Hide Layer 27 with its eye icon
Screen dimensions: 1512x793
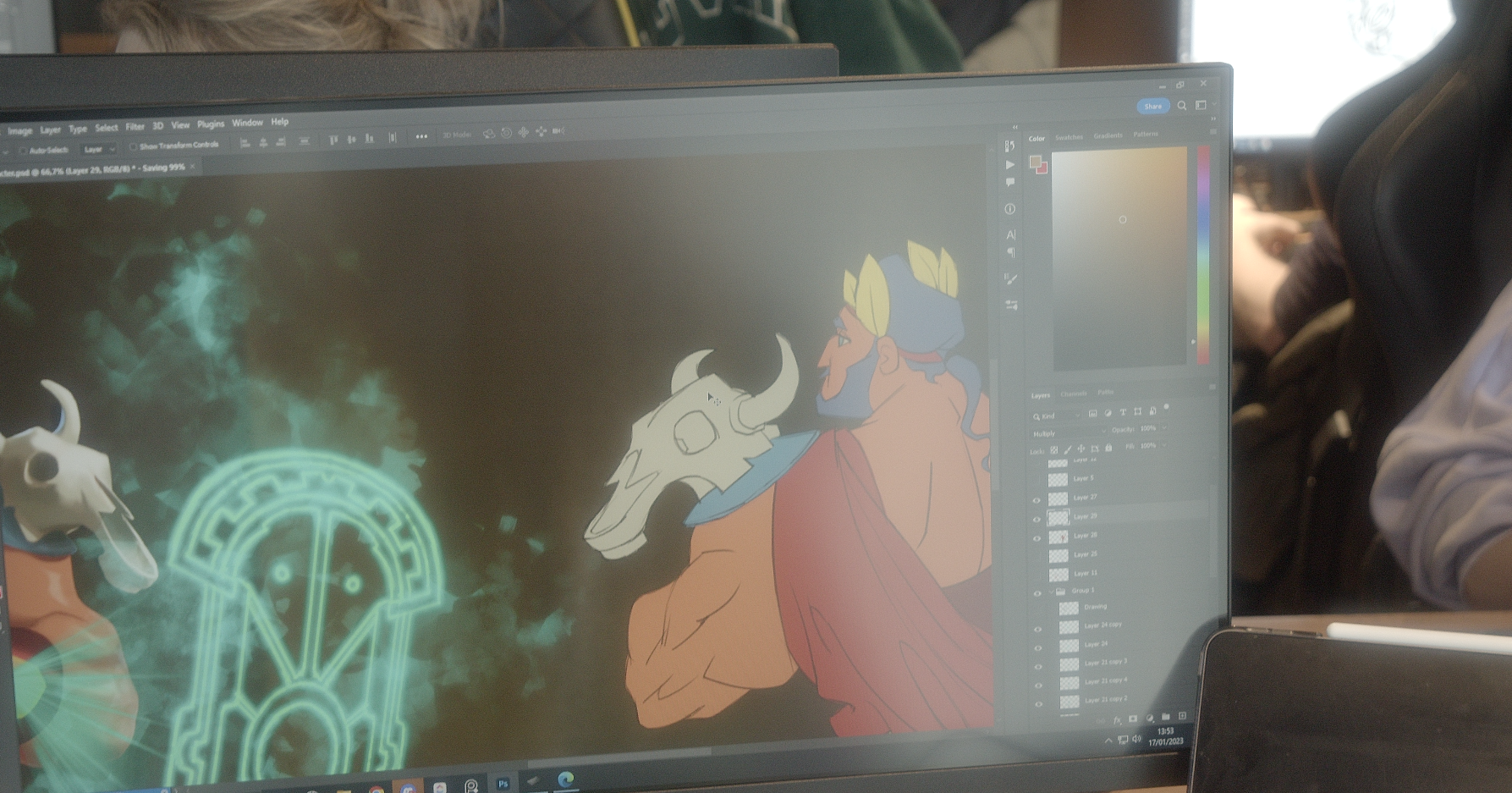pyautogui.click(x=1036, y=500)
